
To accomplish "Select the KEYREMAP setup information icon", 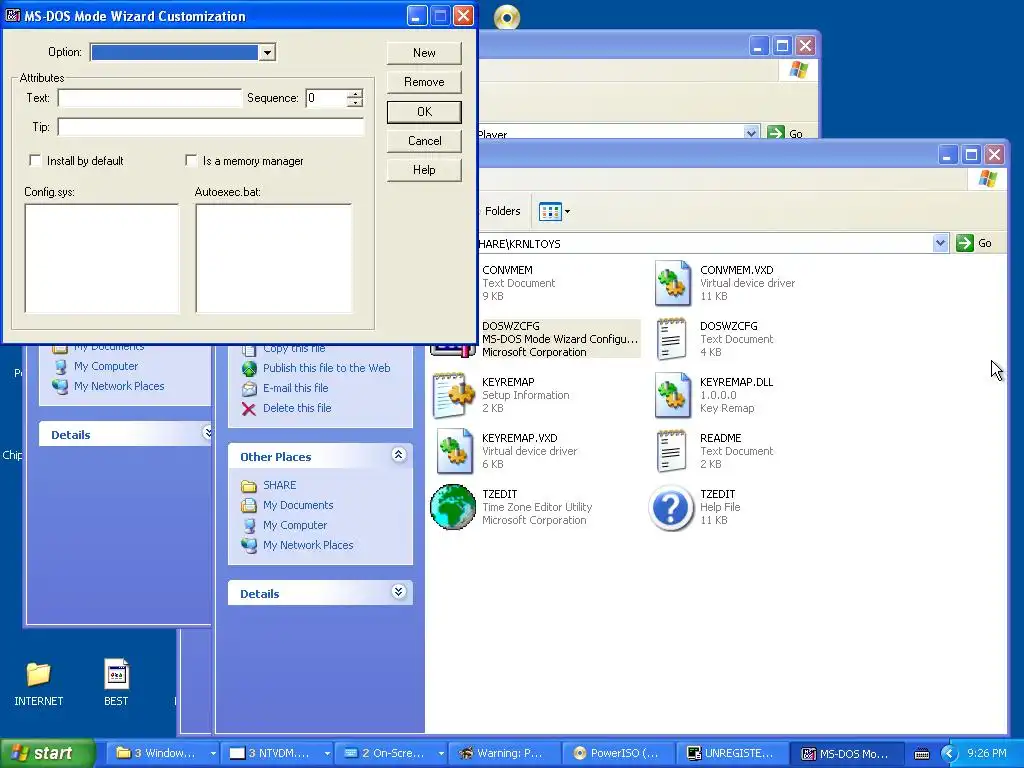I will [x=453, y=395].
